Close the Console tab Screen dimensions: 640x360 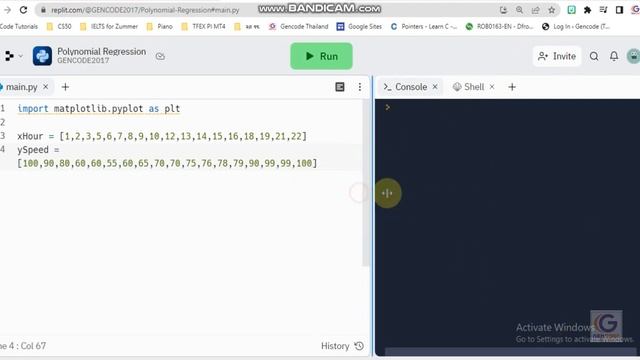tap(435, 87)
